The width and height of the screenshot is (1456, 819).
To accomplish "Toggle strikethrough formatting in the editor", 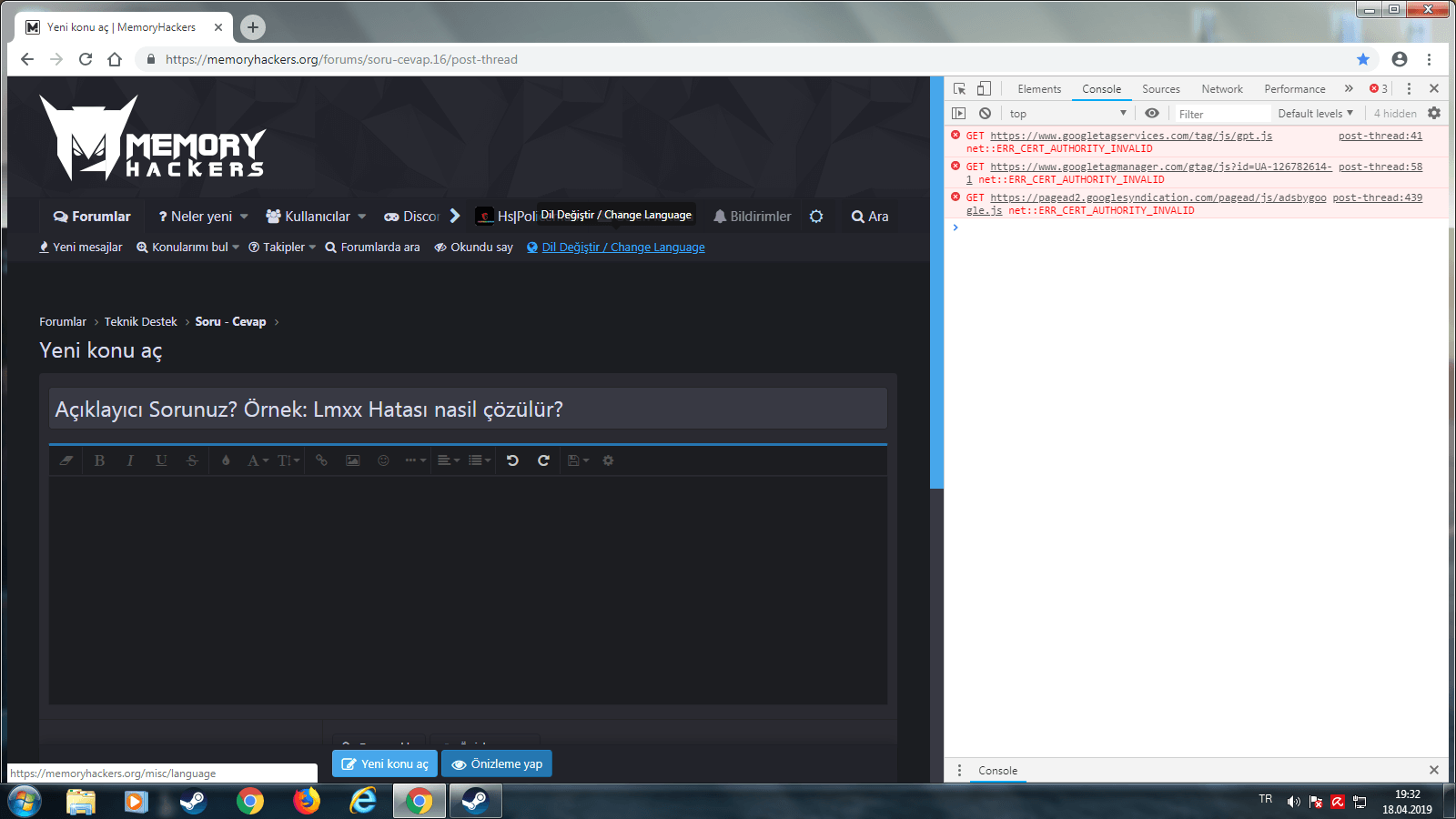I will point(192,460).
